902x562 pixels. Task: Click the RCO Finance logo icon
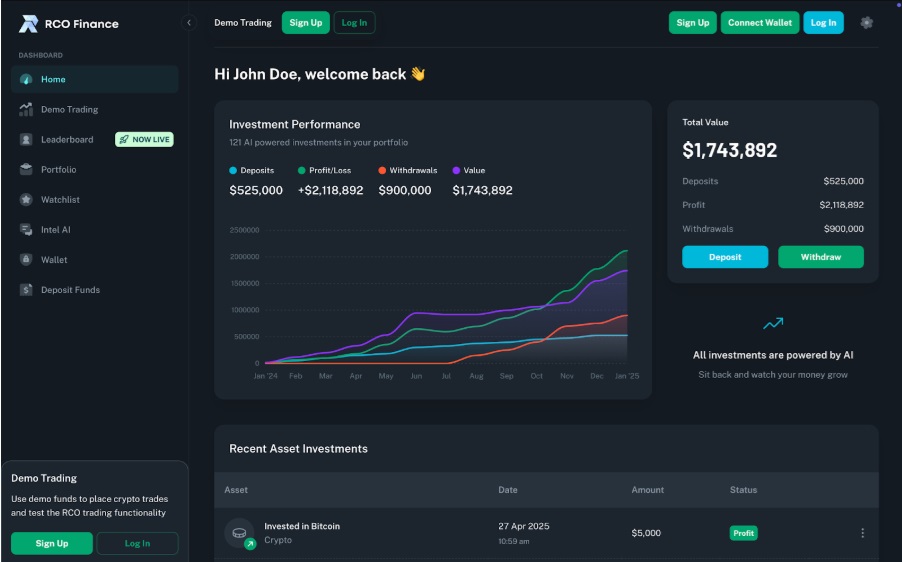click(28, 23)
